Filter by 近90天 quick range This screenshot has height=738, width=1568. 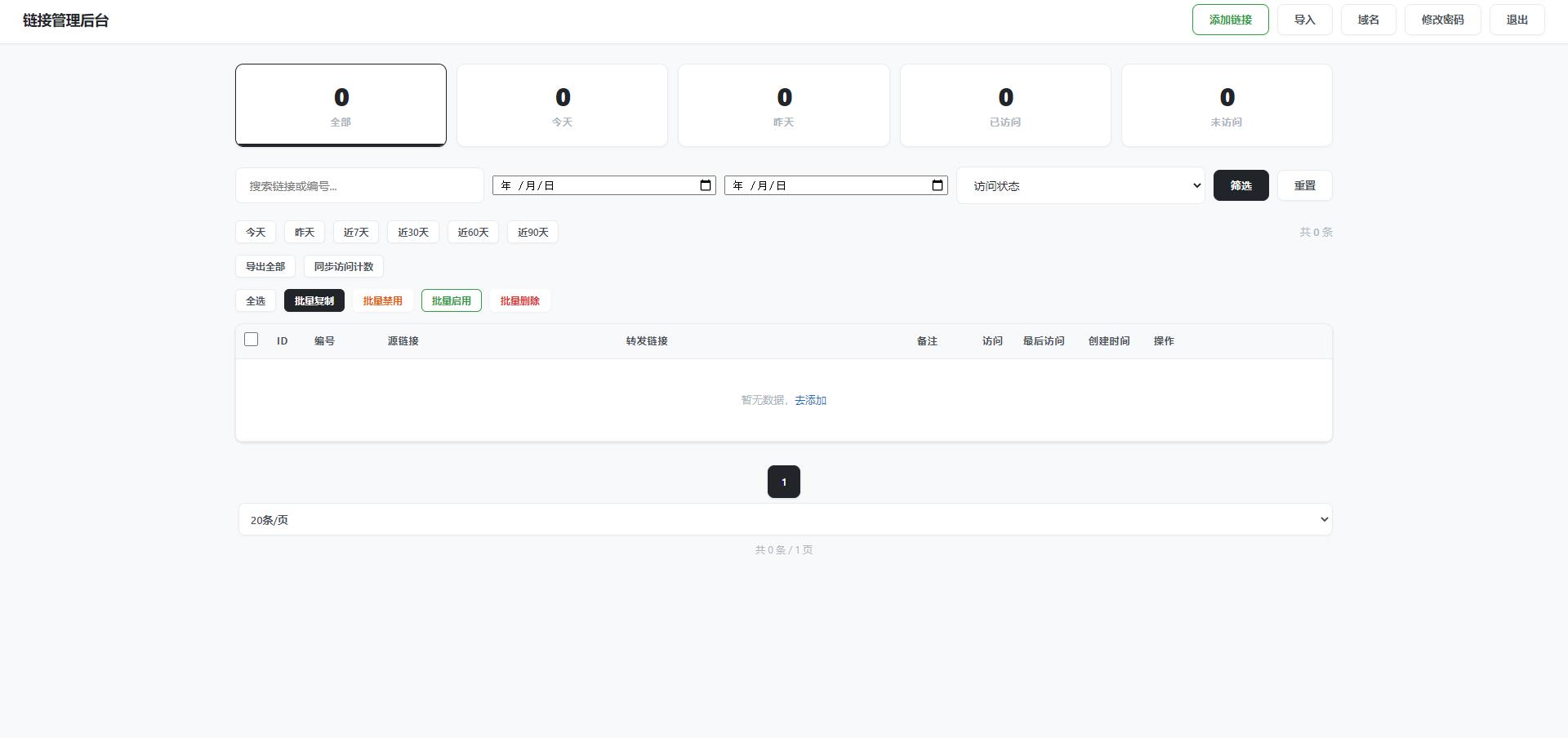pos(532,232)
